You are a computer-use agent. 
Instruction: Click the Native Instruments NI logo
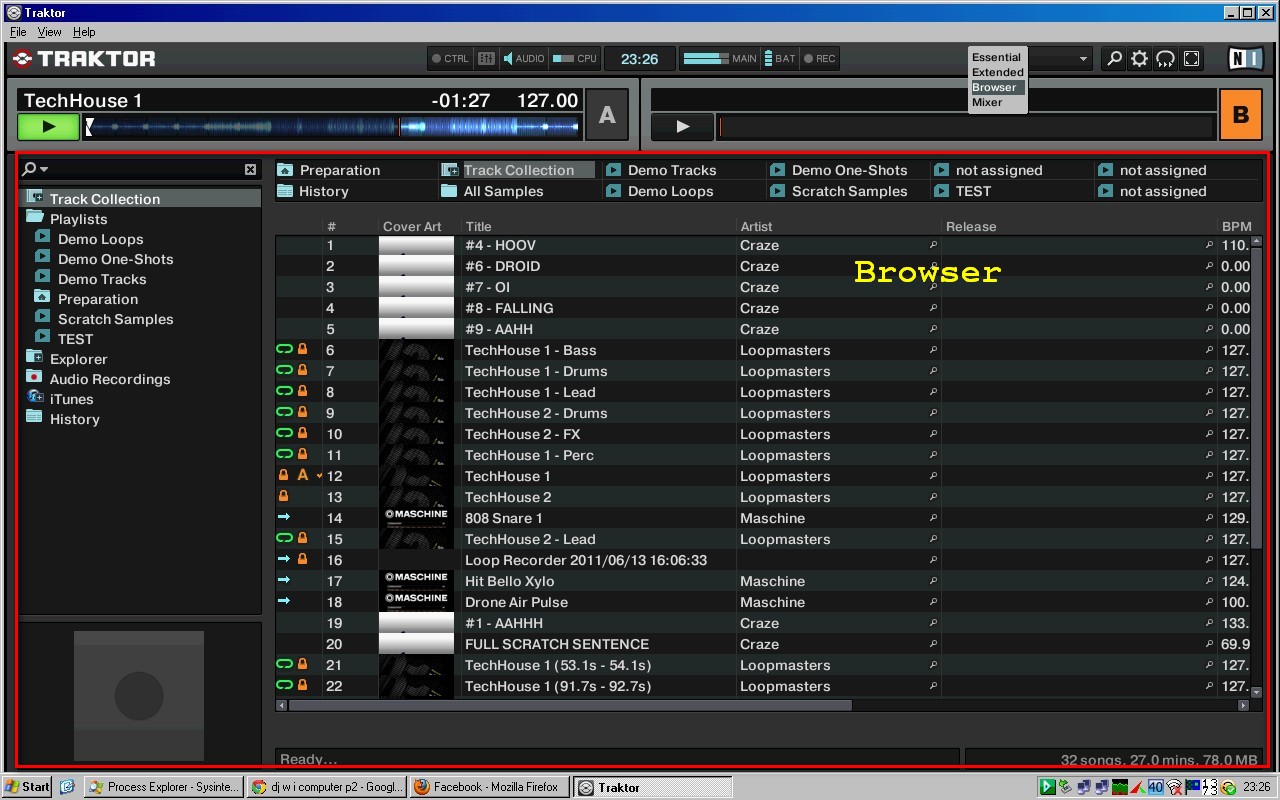1246,59
